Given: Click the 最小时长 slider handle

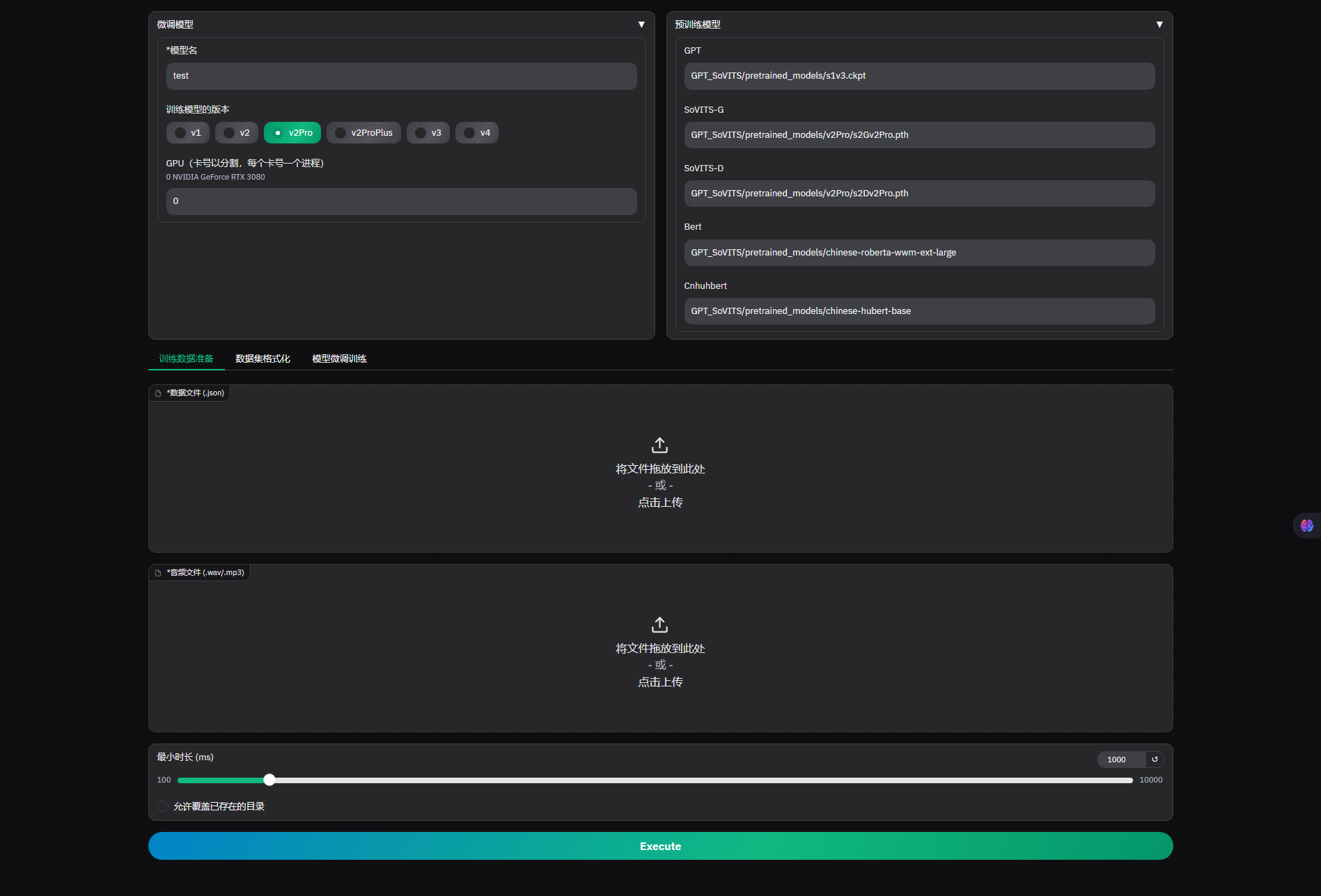Looking at the screenshot, I should (269, 780).
